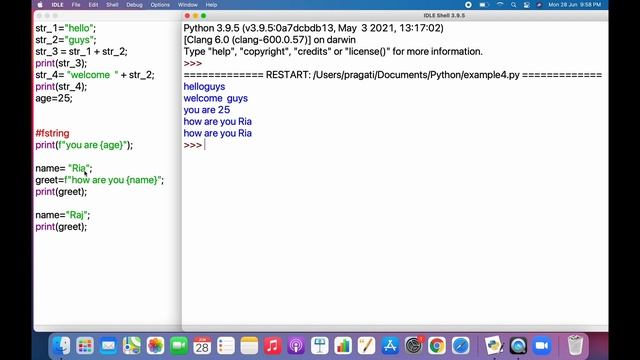Click the Siri icon in menu bar
The width and height of the screenshot is (640, 360).
(539, 5)
